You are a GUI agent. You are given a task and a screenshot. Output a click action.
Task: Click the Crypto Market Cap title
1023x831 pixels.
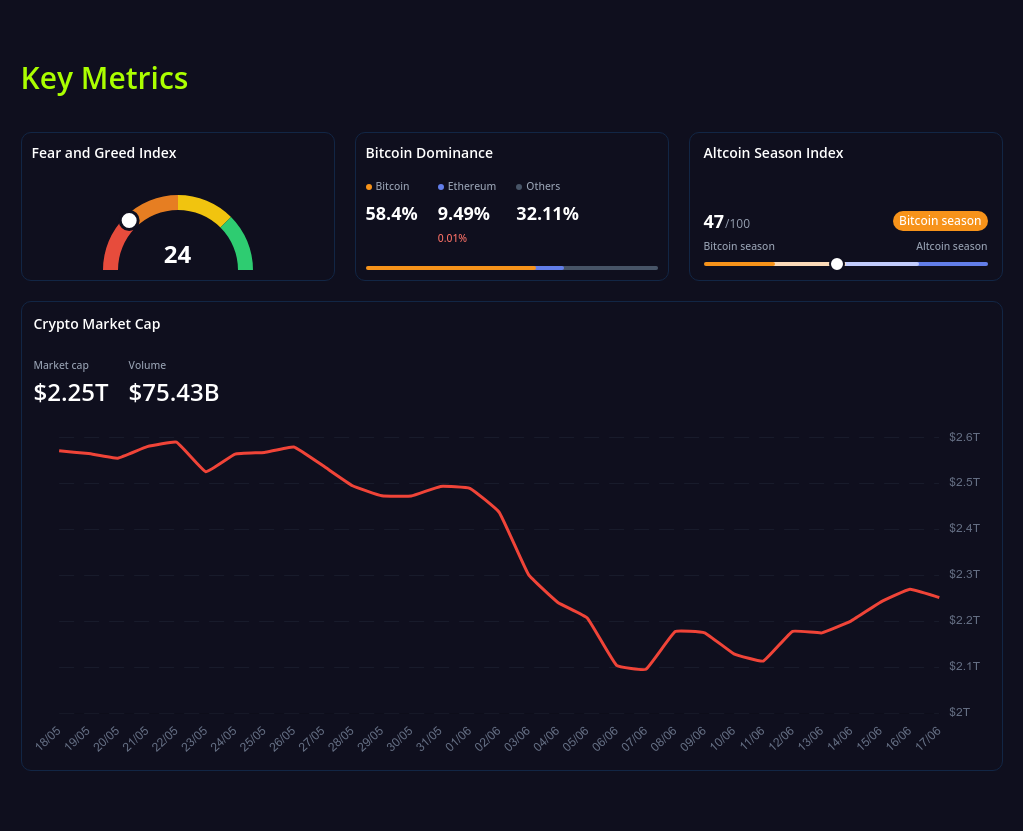(97, 324)
